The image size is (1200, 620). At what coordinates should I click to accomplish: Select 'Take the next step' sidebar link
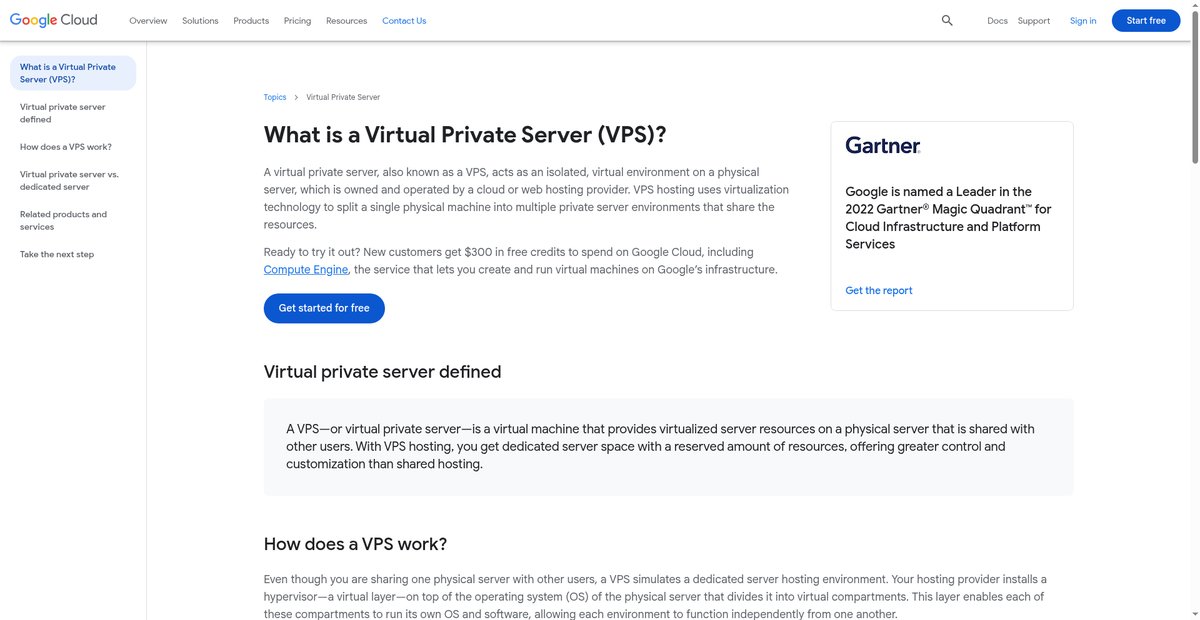pos(57,254)
